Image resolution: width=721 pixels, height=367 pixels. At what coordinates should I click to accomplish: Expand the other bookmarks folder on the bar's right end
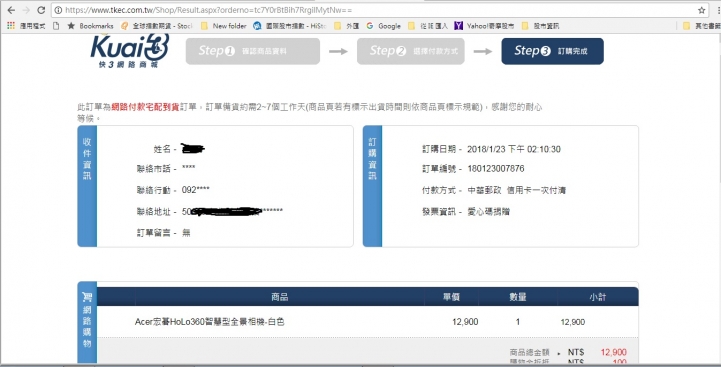click(701, 26)
